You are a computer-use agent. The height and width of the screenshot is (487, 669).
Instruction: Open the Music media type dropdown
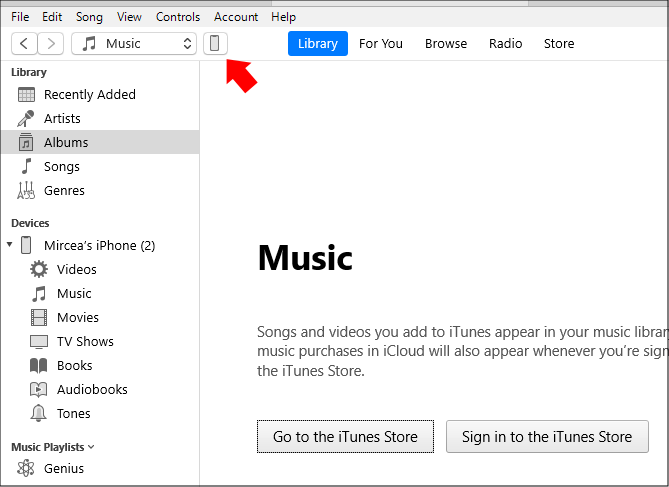tap(134, 44)
